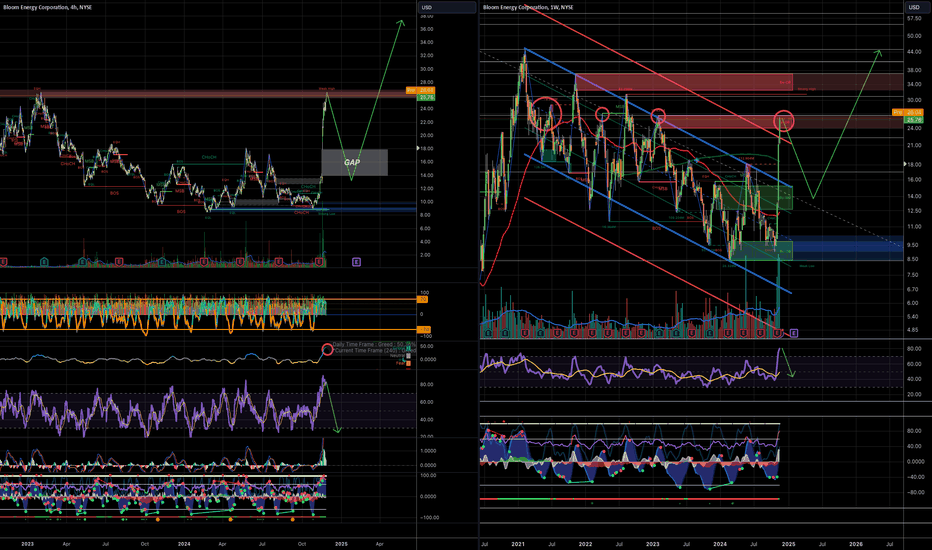Click the 2022 label on the weekly time axis
This screenshot has height=550, width=932.
[x=585, y=544]
